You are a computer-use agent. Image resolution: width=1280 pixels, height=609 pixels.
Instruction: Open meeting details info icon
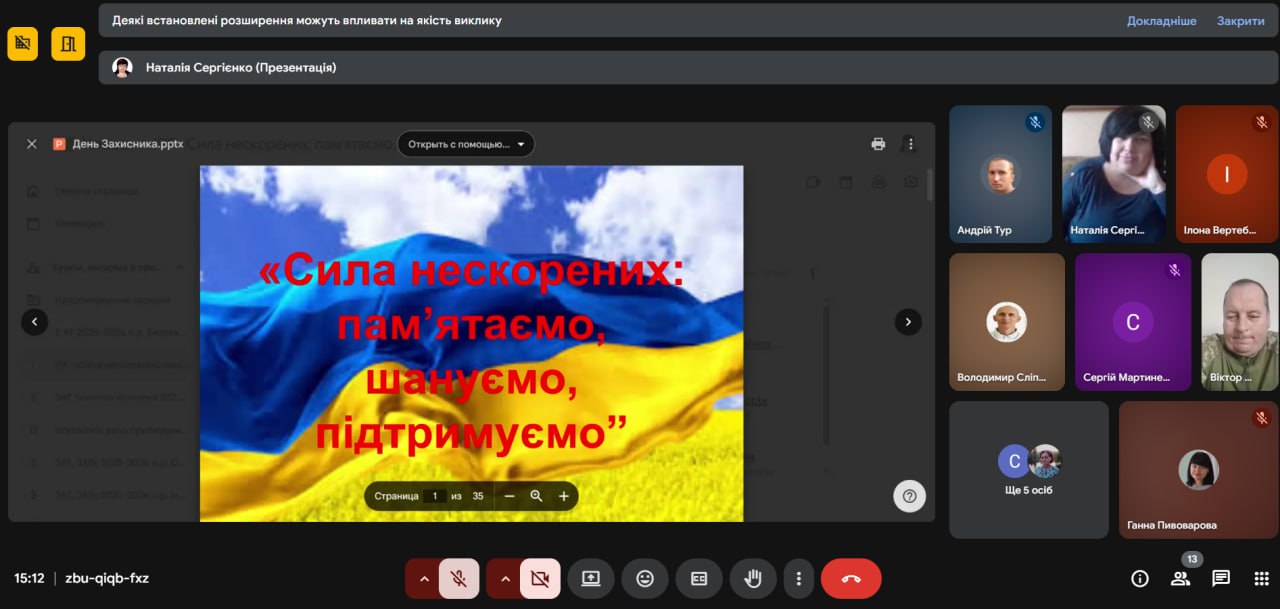coord(1139,578)
